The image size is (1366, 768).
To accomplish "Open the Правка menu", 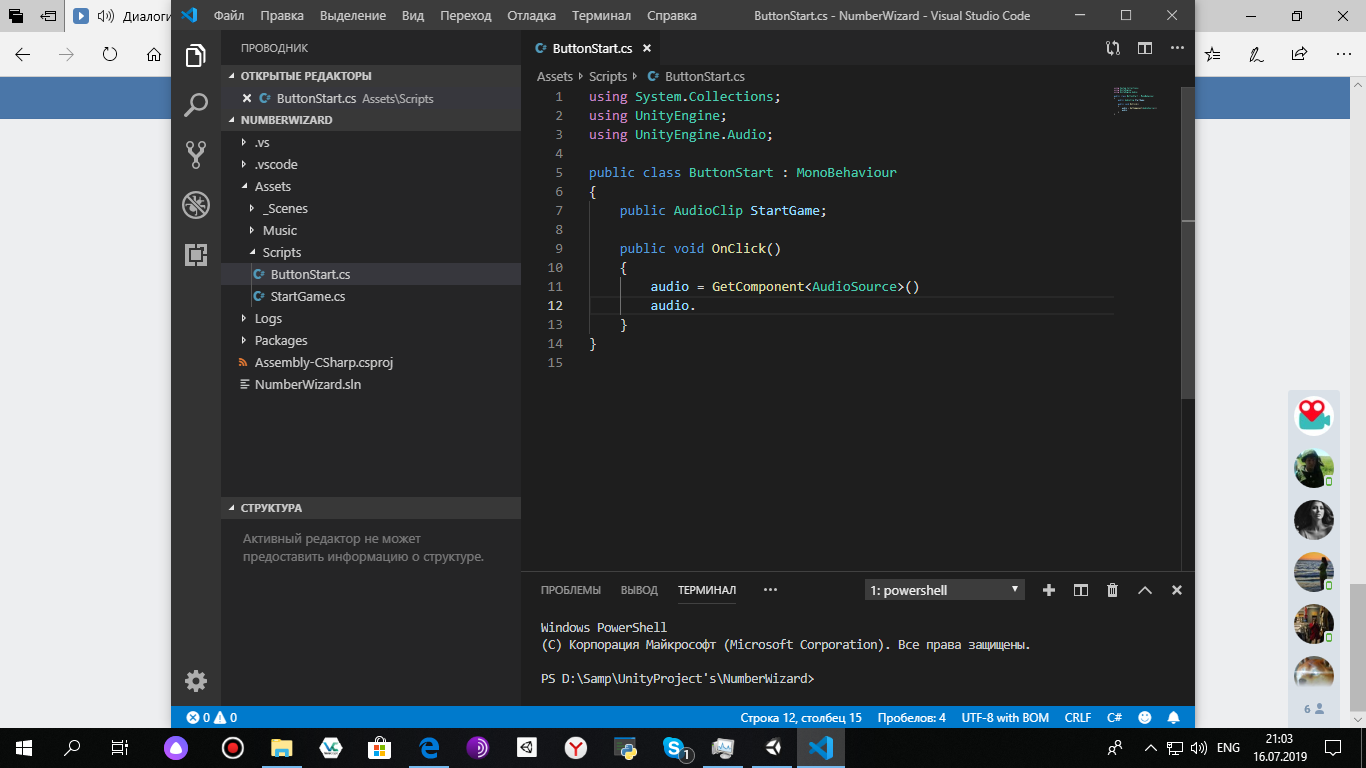I will point(282,16).
